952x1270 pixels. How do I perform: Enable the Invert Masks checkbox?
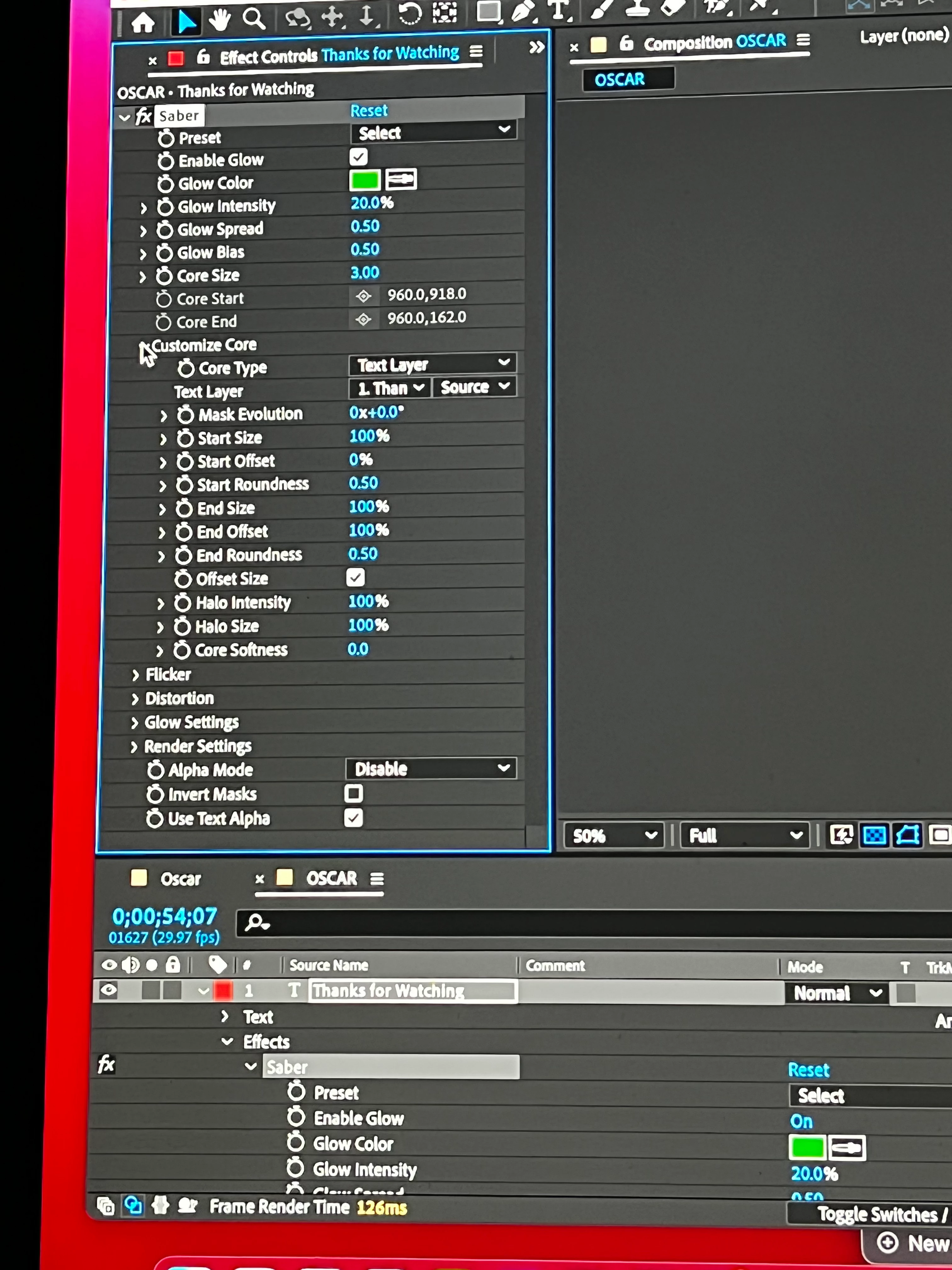pyautogui.click(x=354, y=793)
